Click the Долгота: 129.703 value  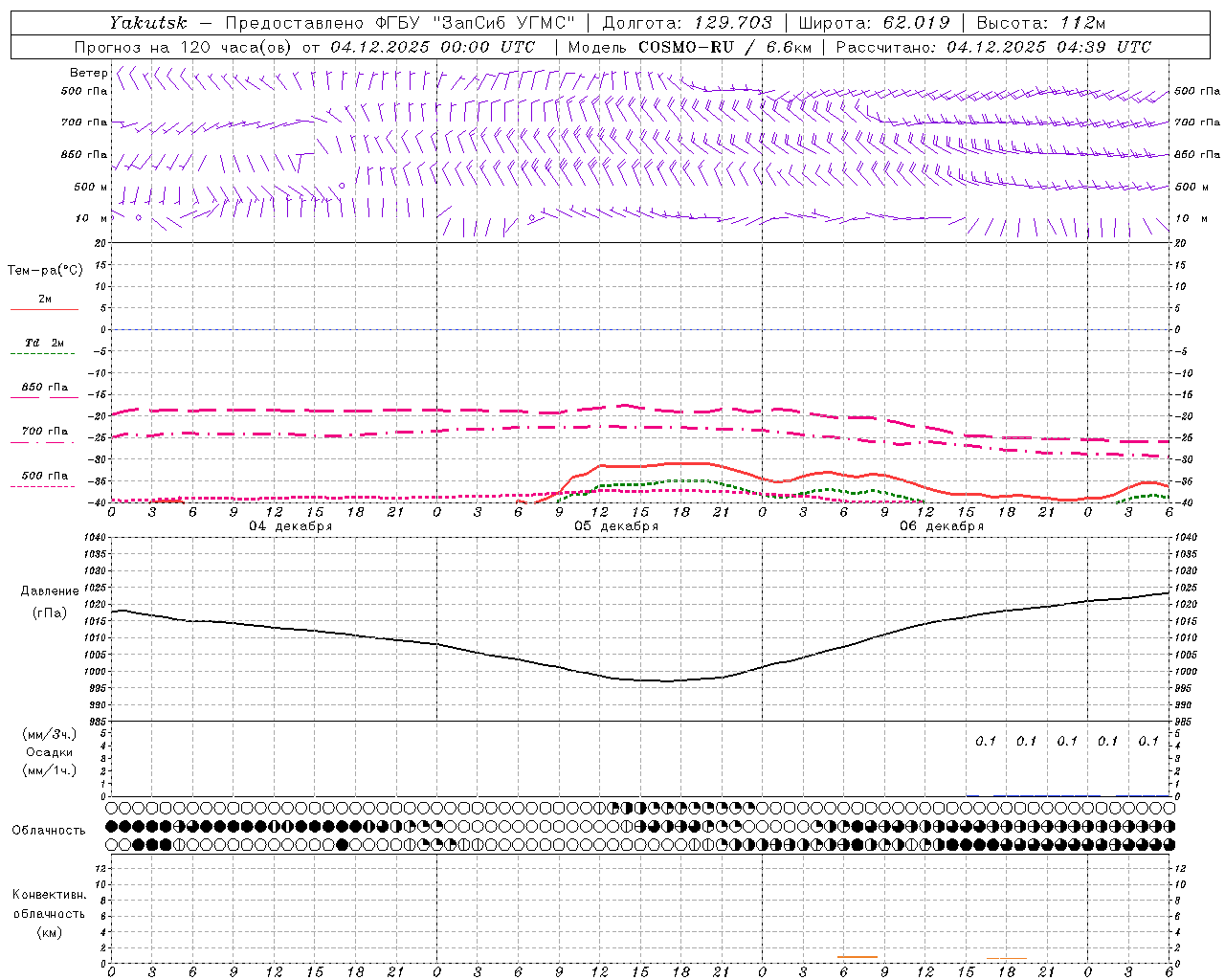click(686, 23)
